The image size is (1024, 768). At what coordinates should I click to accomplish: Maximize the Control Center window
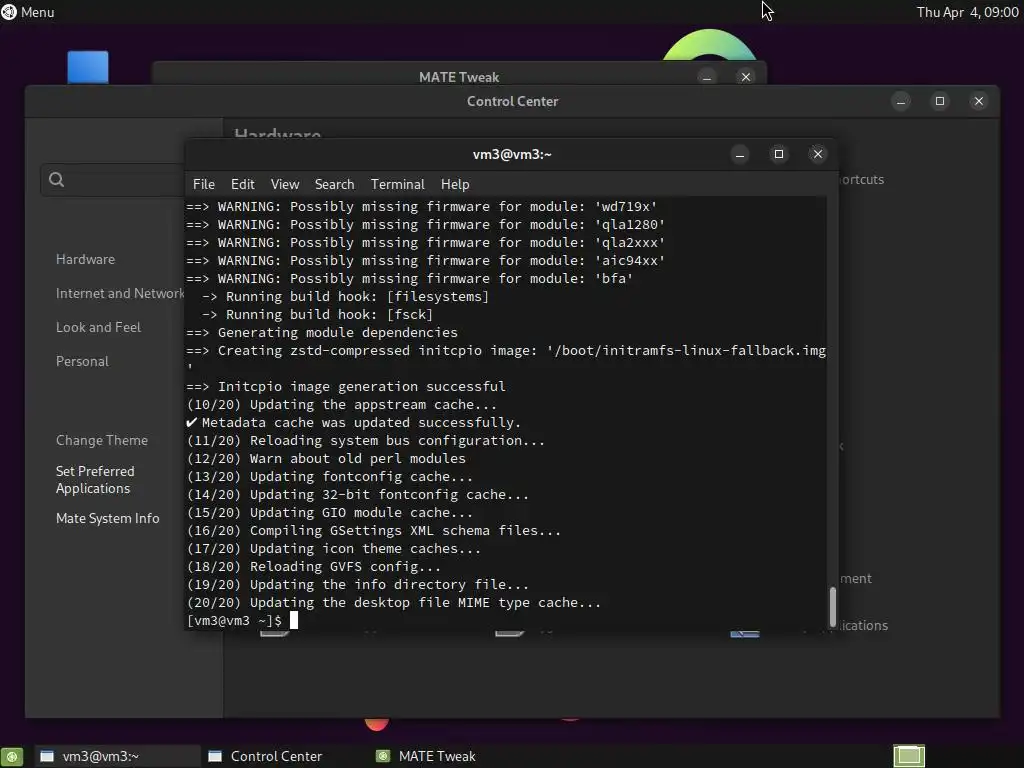pyautogui.click(x=940, y=101)
